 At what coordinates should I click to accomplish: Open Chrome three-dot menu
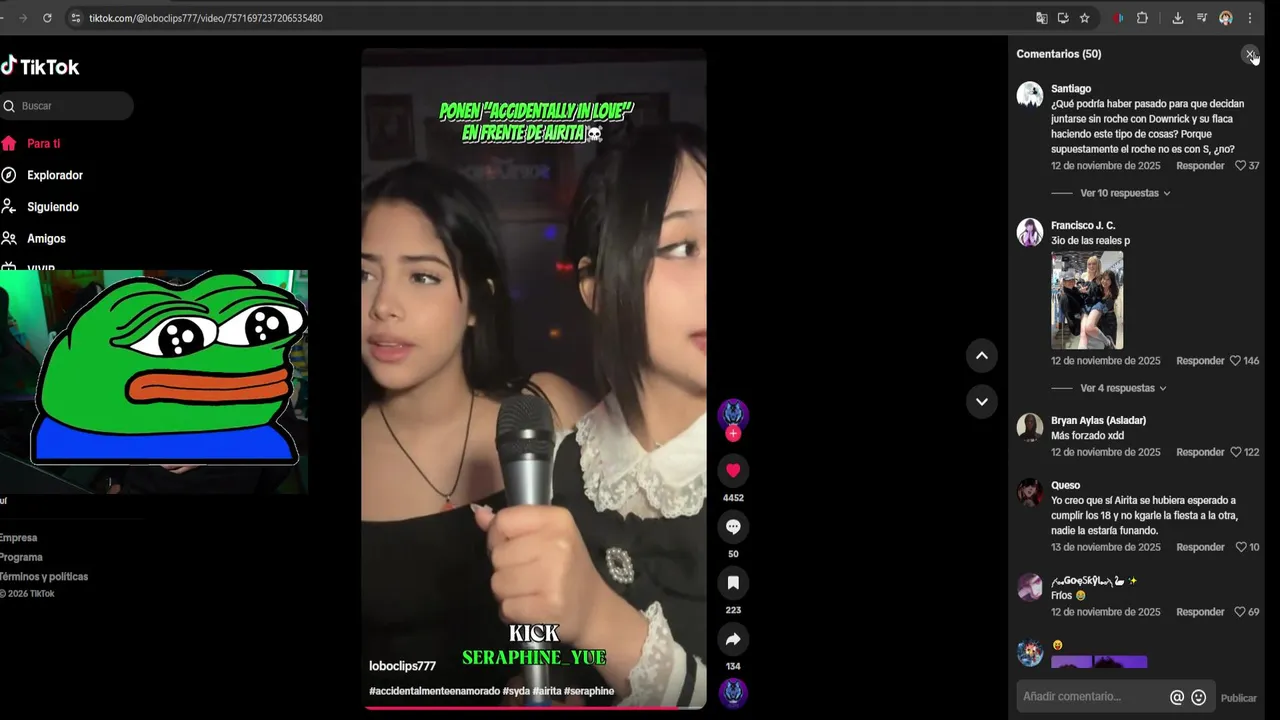coord(1249,18)
